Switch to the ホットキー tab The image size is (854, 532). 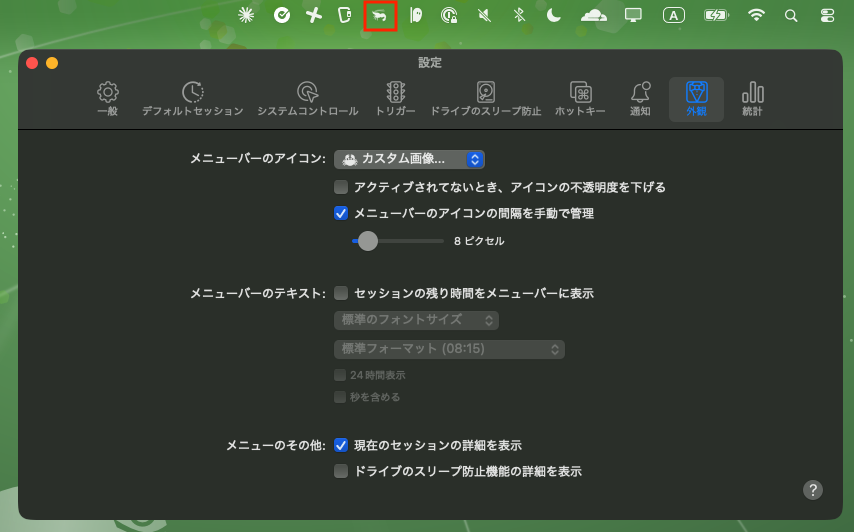coord(580,99)
